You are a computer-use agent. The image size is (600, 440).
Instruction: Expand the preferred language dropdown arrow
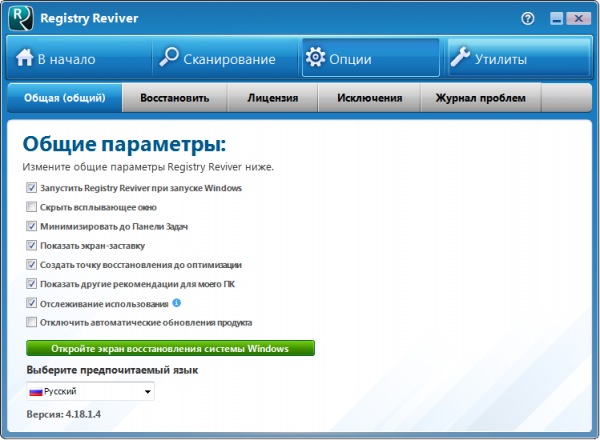point(148,392)
